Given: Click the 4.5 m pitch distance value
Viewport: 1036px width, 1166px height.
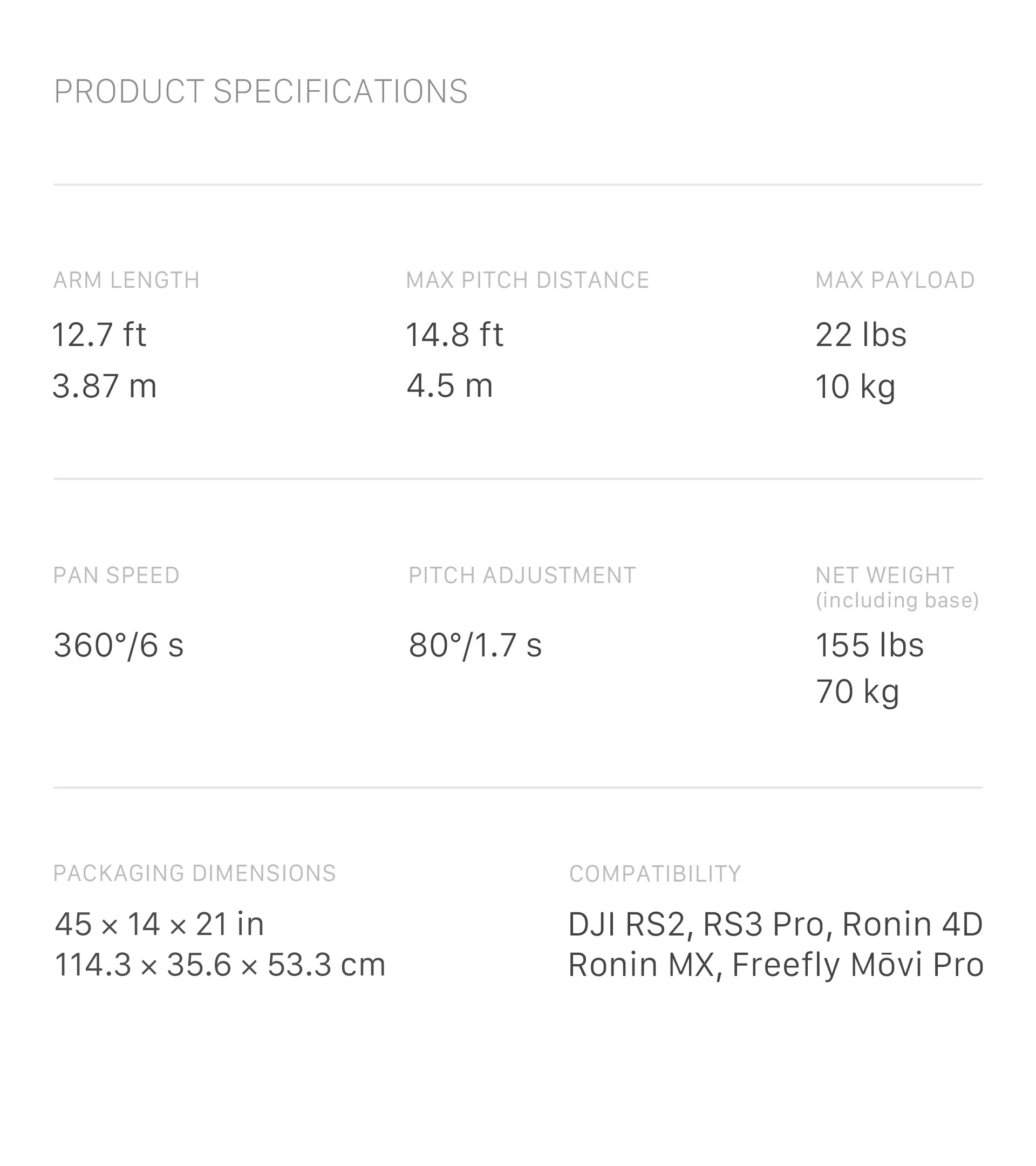Looking at the screenshot, I should point(449,386).
